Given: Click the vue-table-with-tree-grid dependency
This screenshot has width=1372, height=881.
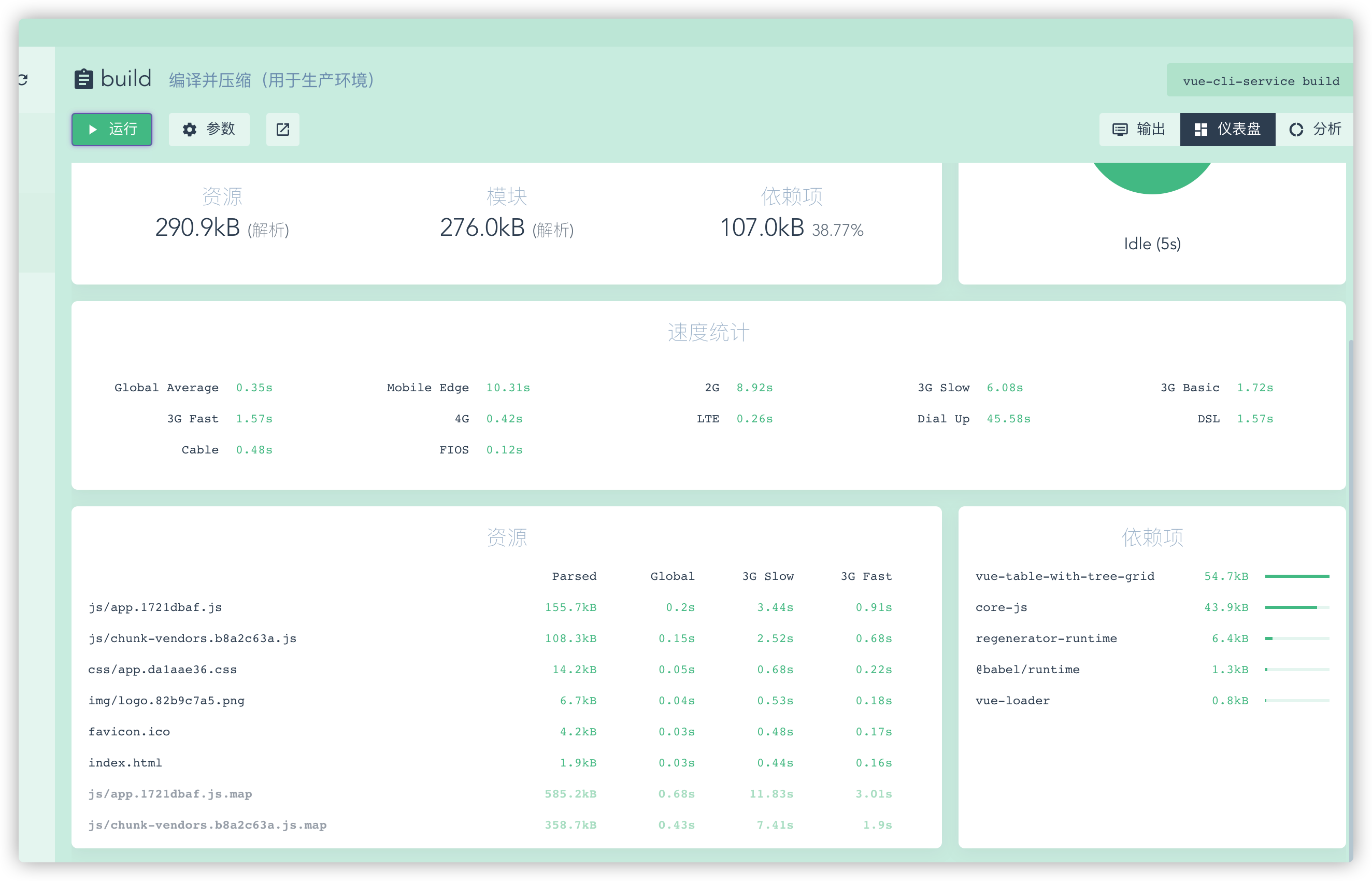Looking at the screenshot, I should [1065, 576].
